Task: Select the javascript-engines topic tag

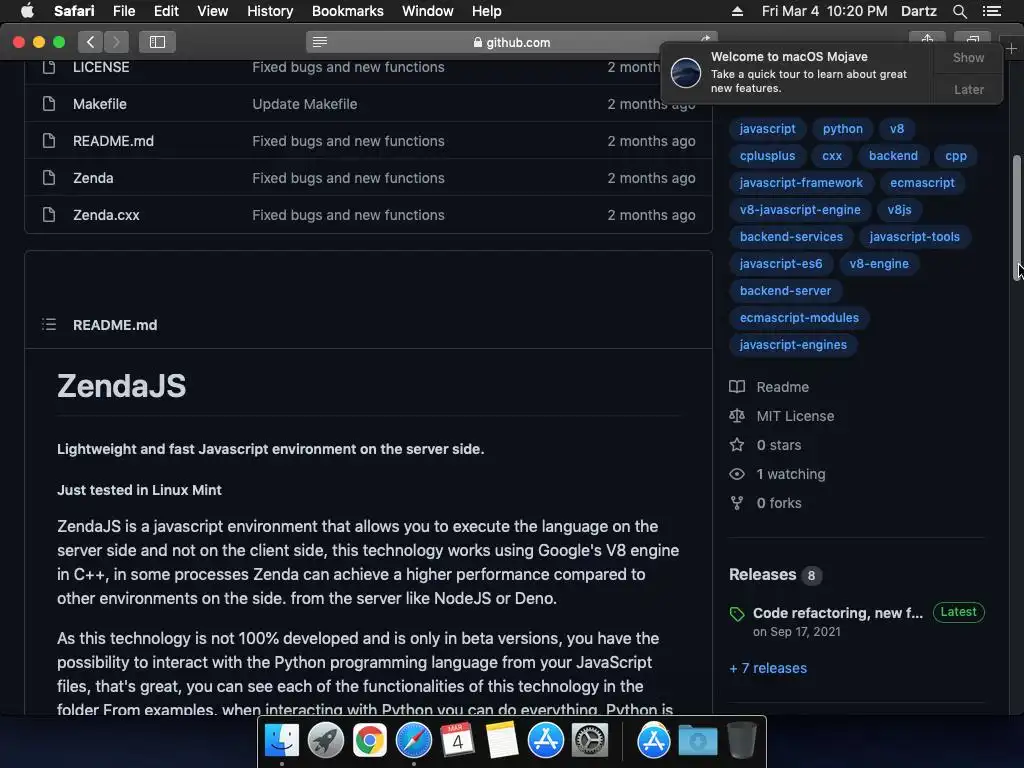Action: tap(793, 345)
